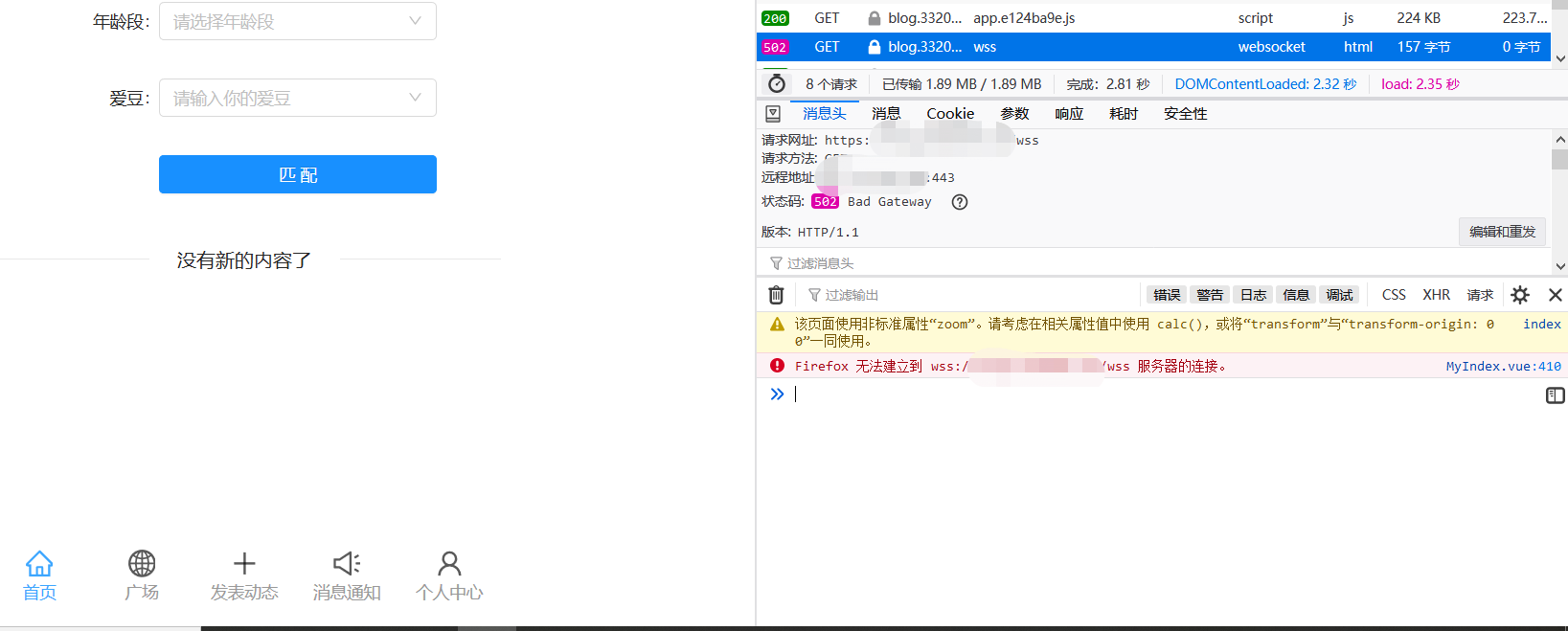Toggle XHR console filter
The height and width of the screenshot is (631, 1568).
click(1436, 295)
